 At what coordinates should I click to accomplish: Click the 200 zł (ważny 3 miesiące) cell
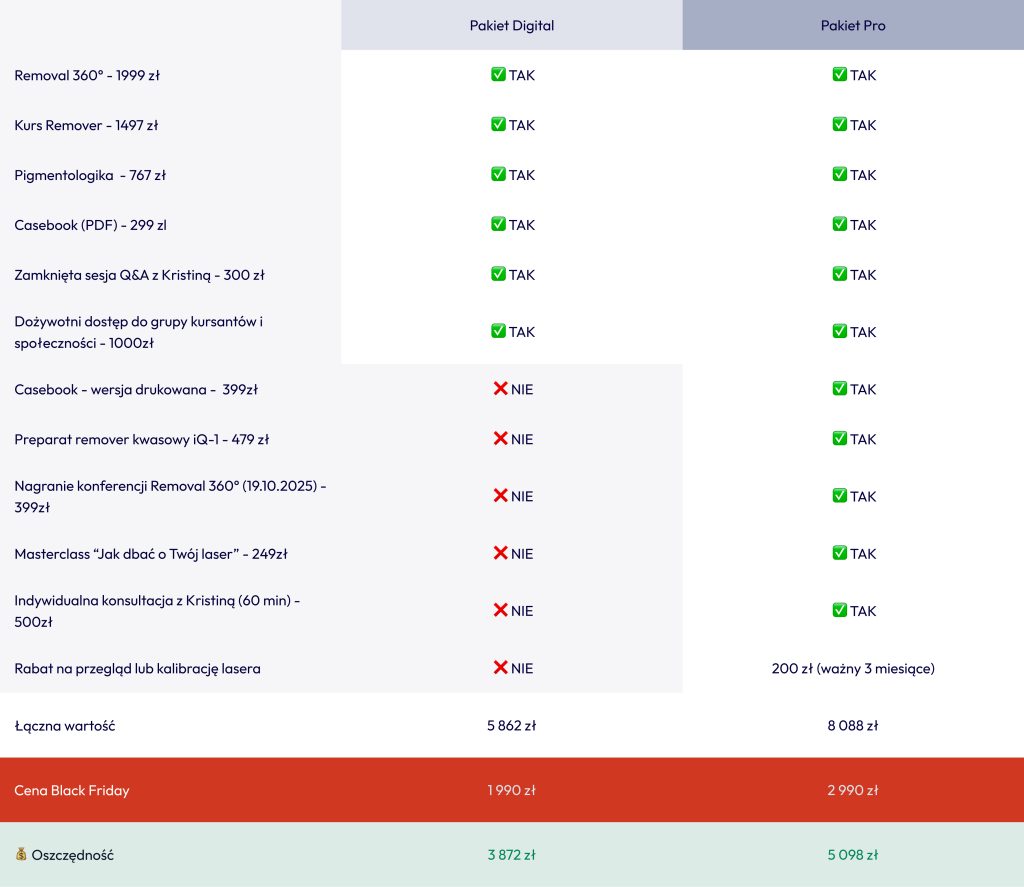[x=852, y=668]
